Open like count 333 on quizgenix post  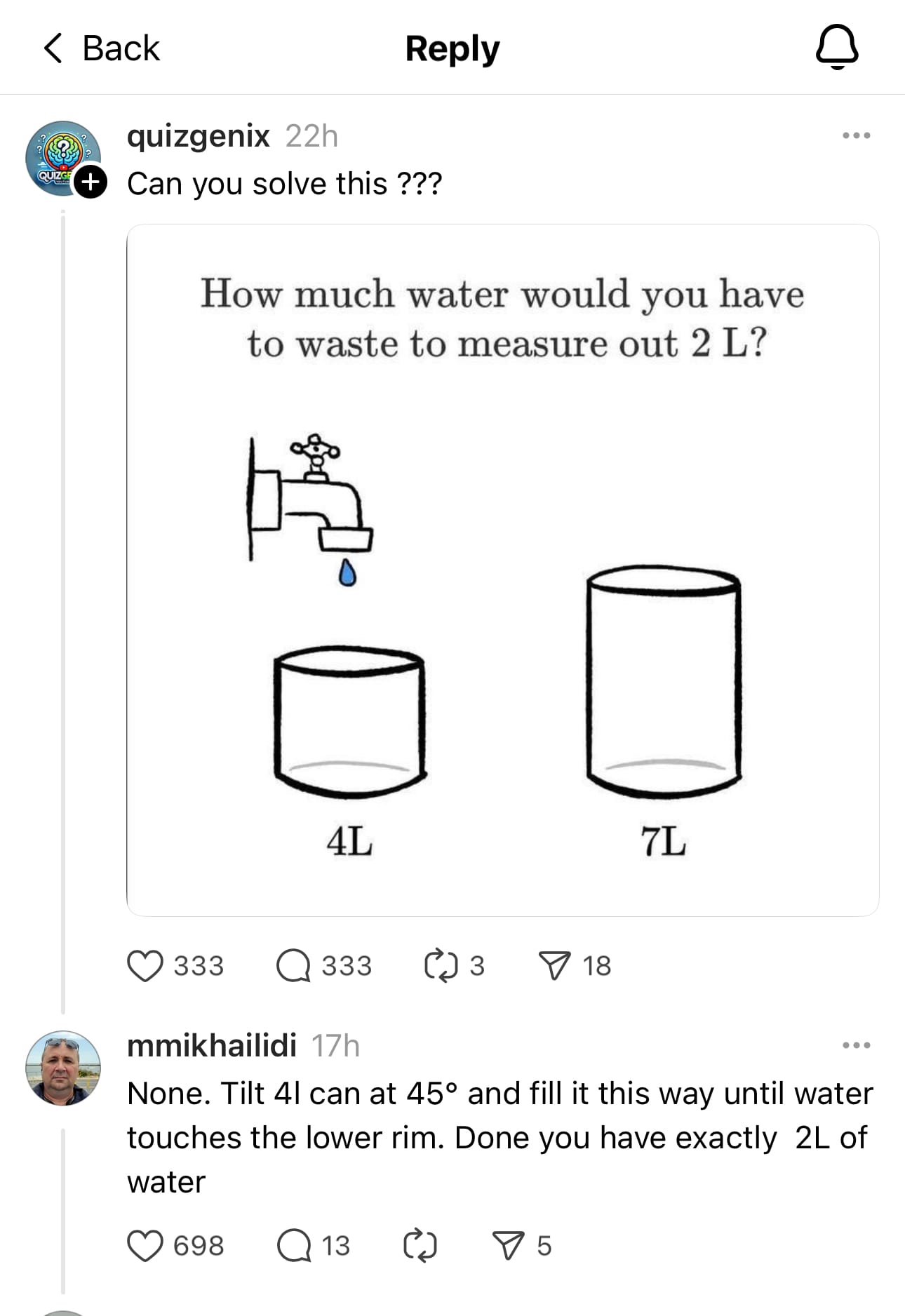[199, 966]
